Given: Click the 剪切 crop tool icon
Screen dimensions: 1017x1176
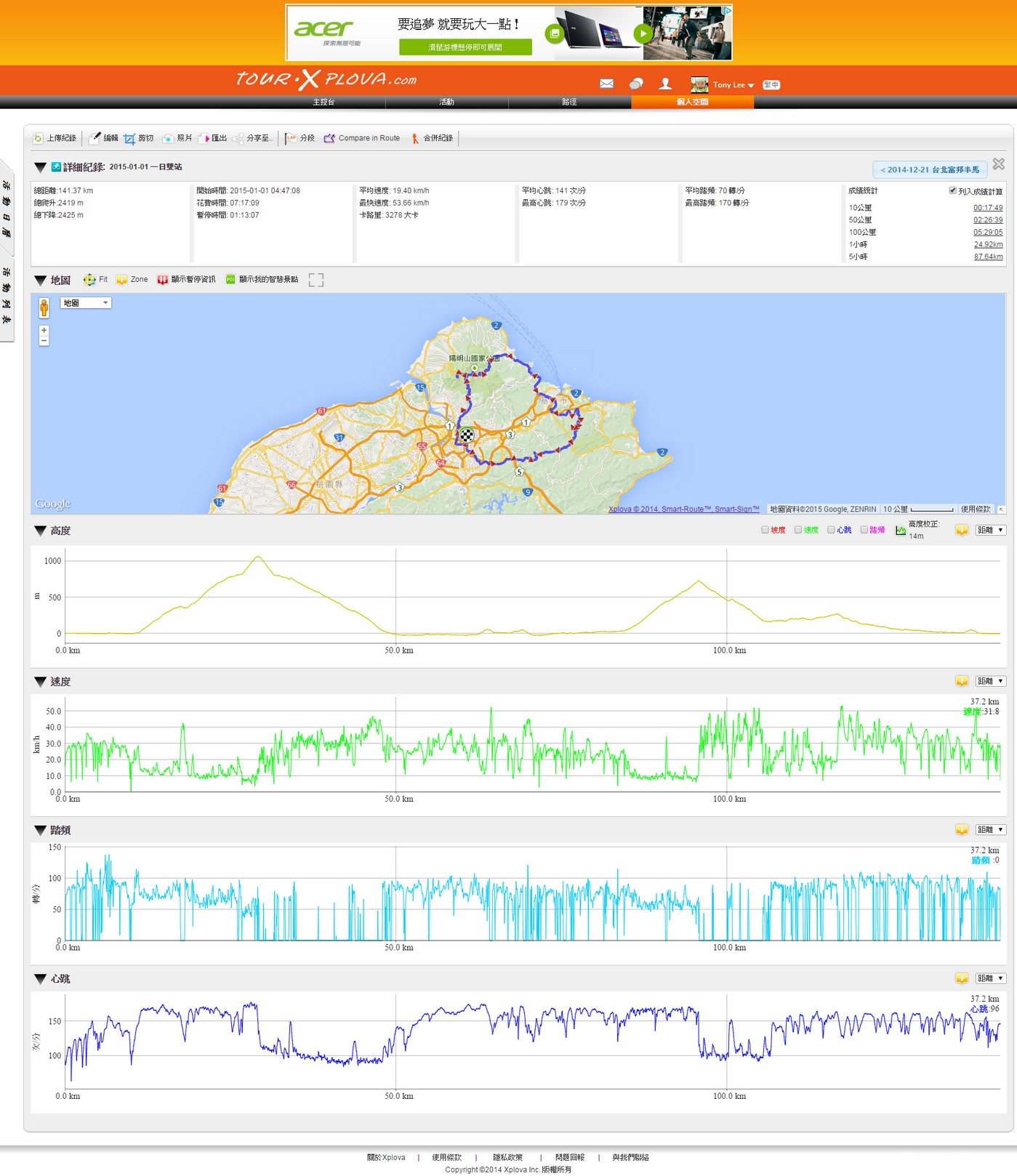Looking at the screenshot, I should tap(129, 138).
